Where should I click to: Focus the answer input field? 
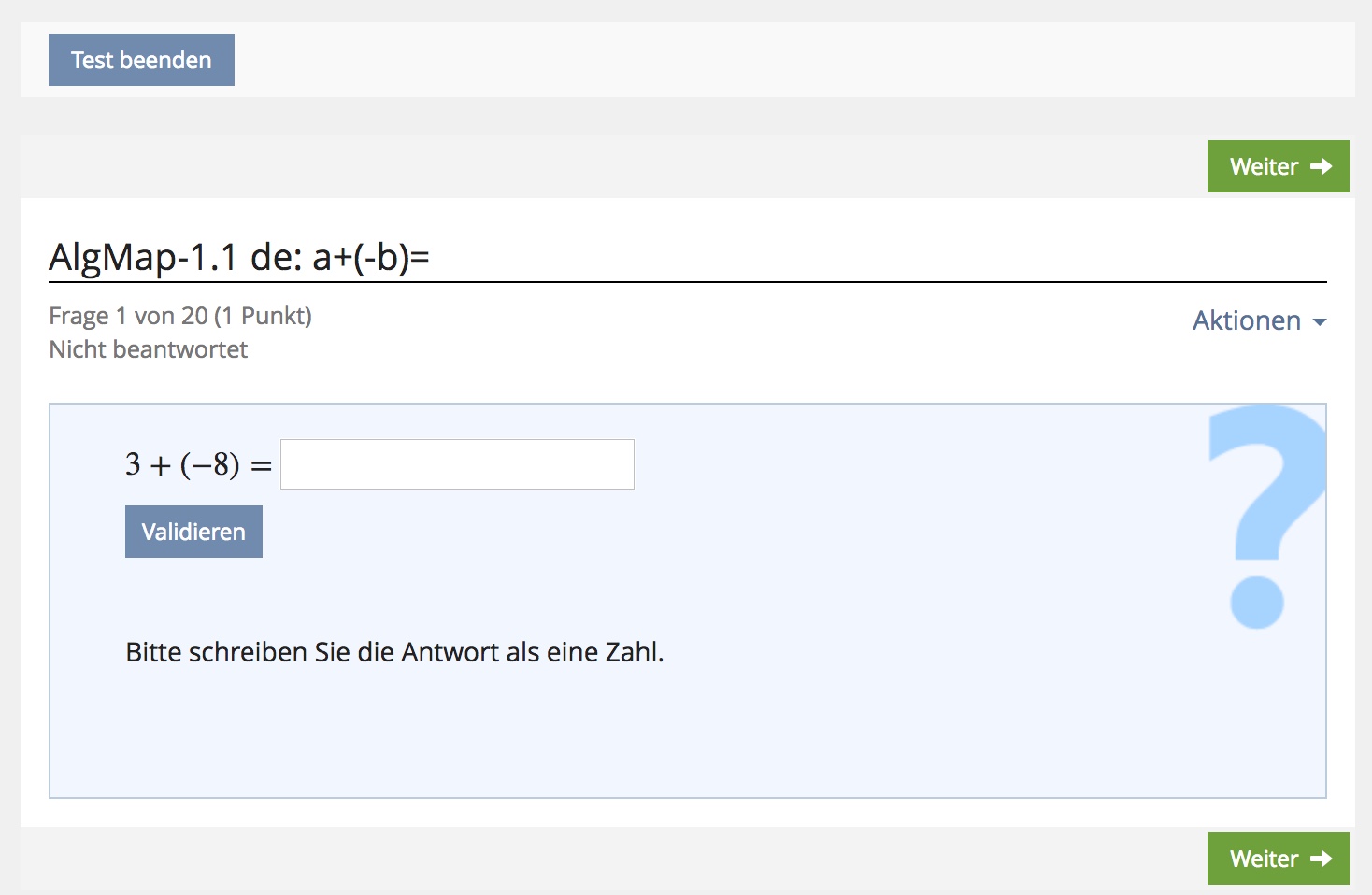click(457, 464)
